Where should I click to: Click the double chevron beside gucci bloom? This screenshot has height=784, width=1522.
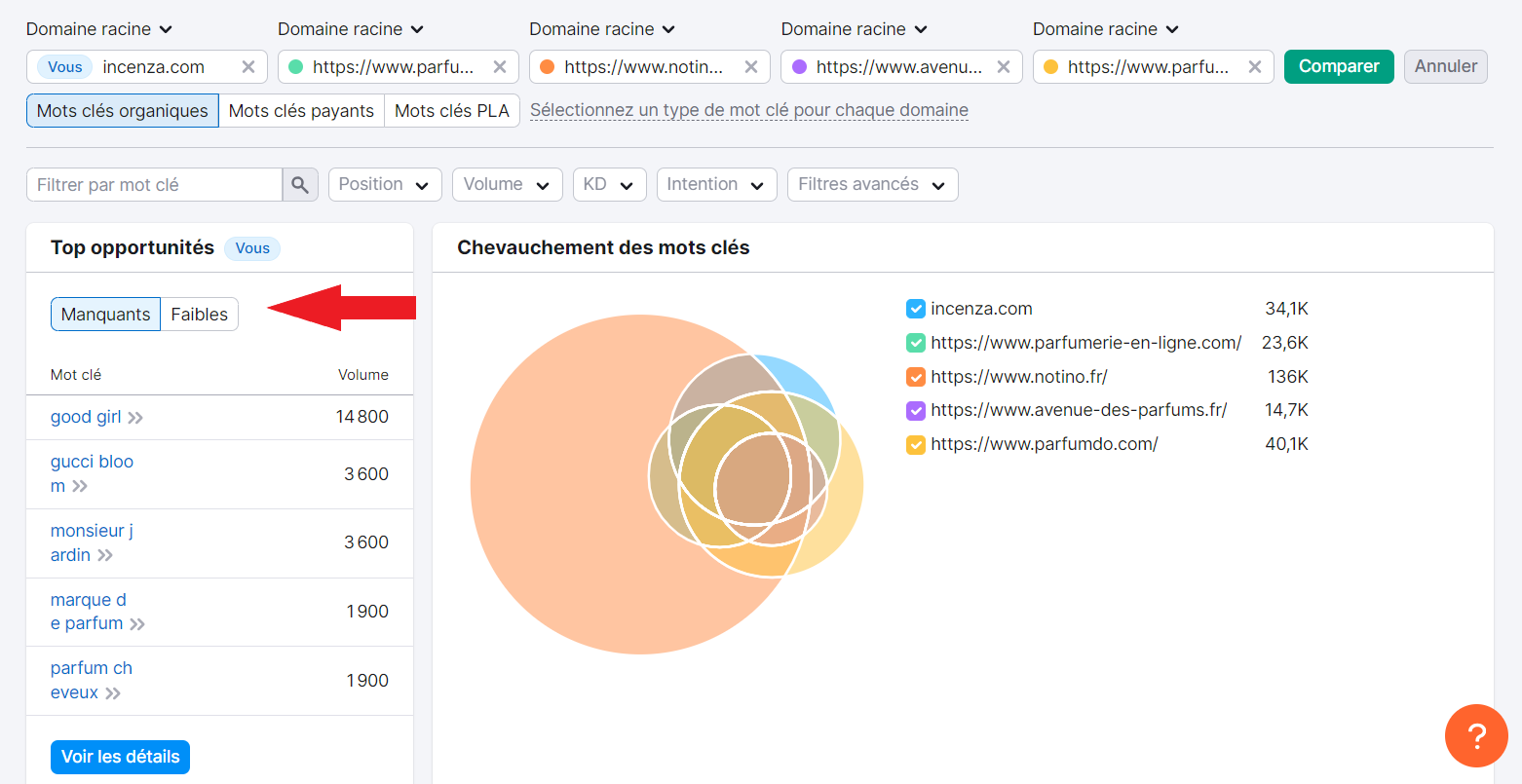pos(80,486)
